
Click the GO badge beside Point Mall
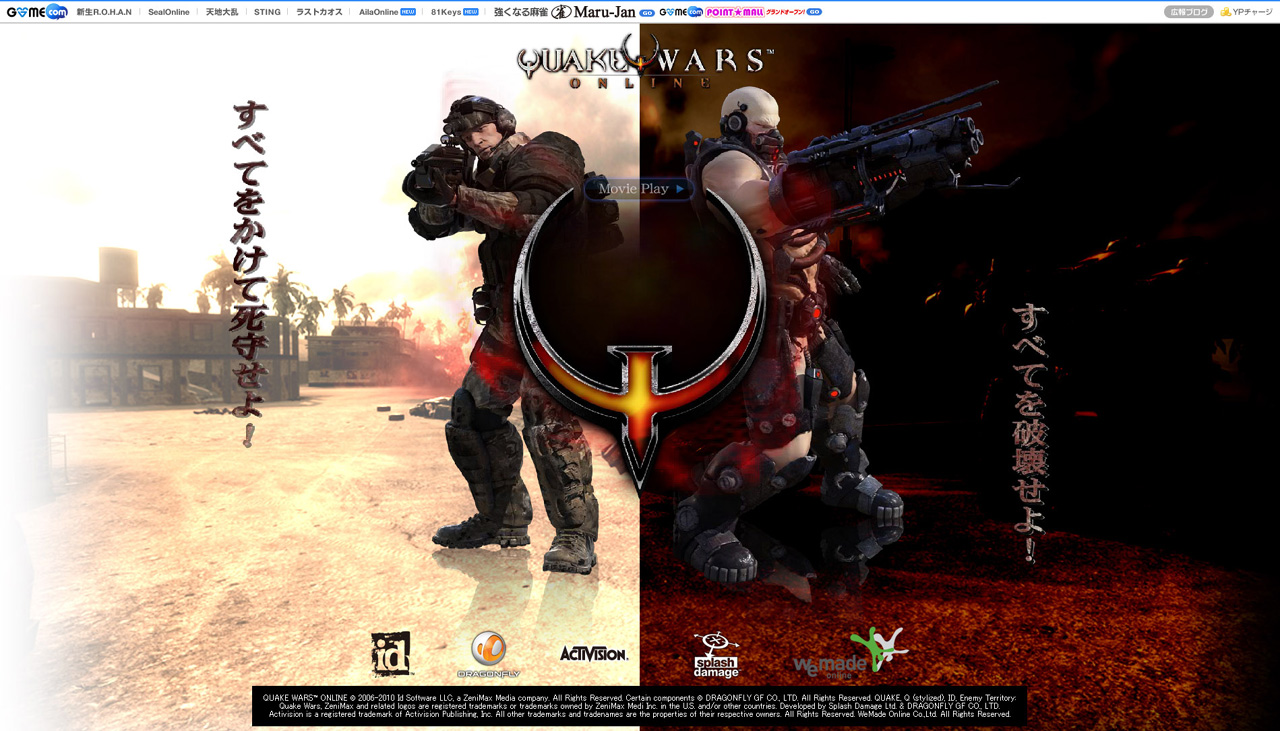[814, 12]
